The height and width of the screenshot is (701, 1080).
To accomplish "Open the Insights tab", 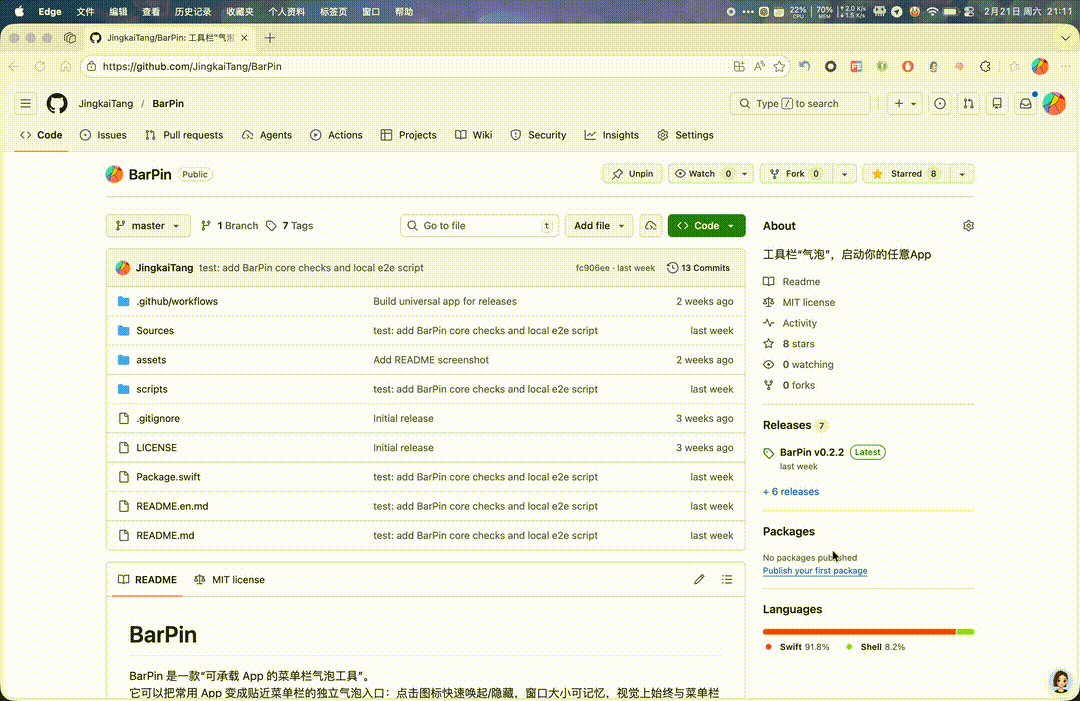I will (x=612, y=136).
